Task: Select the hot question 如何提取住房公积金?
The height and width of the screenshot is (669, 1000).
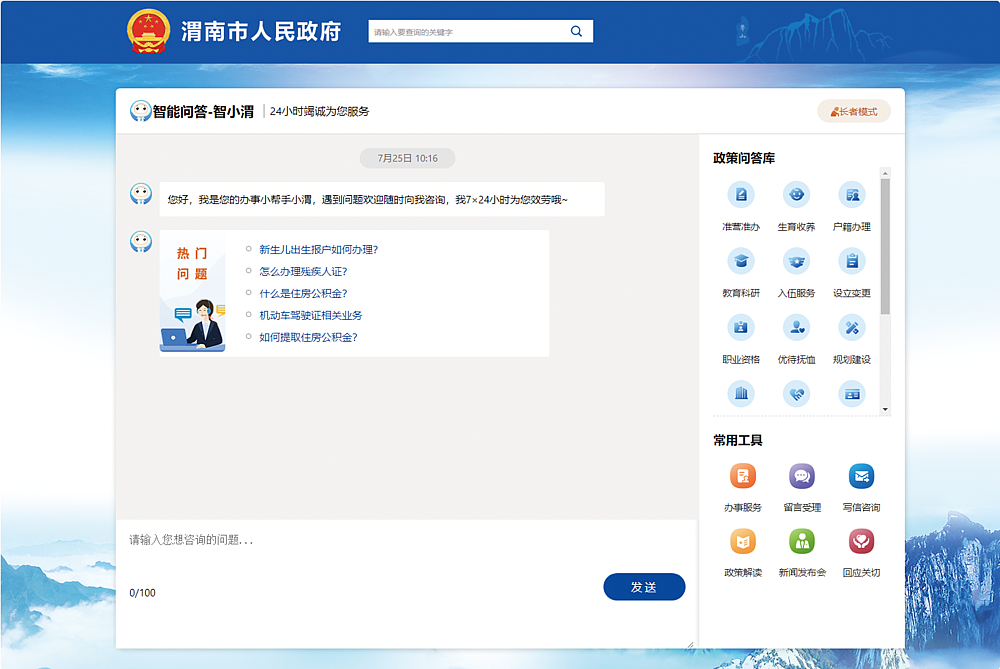Action: point(308,337)
